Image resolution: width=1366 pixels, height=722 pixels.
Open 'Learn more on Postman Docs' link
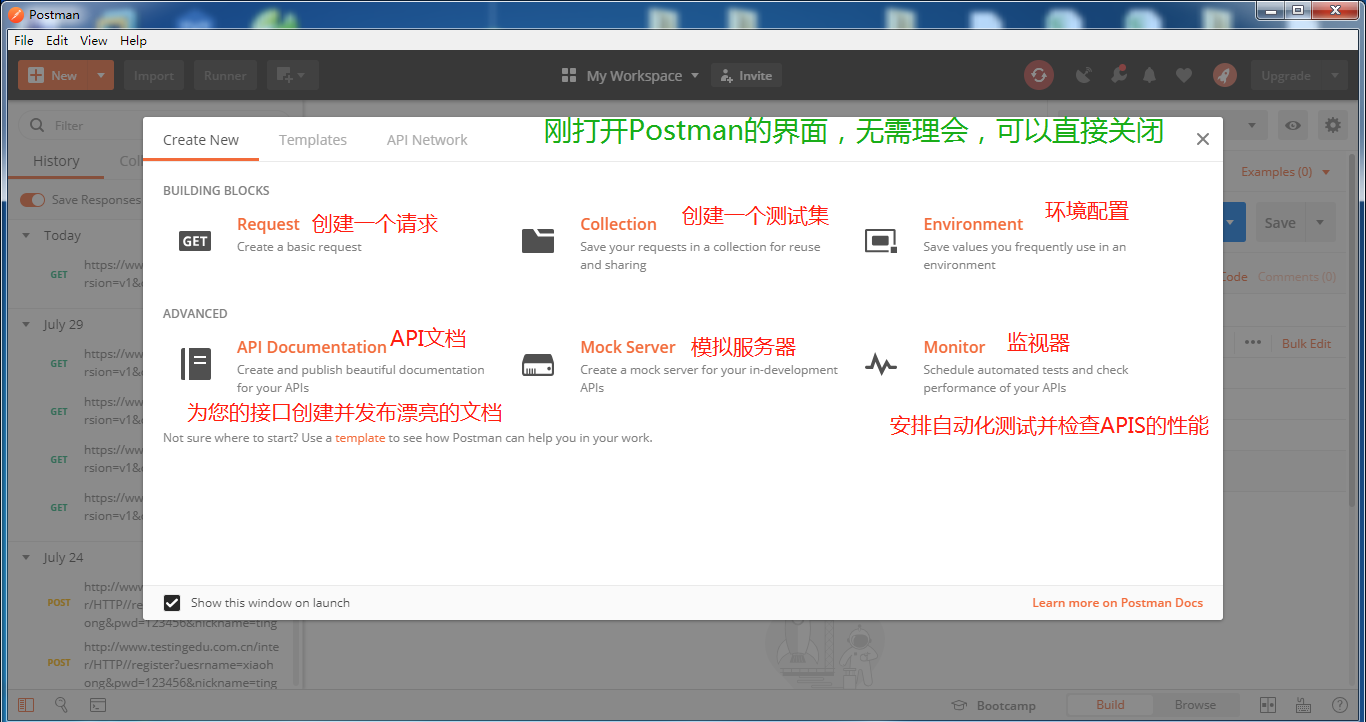click(x=1118, y=603)
